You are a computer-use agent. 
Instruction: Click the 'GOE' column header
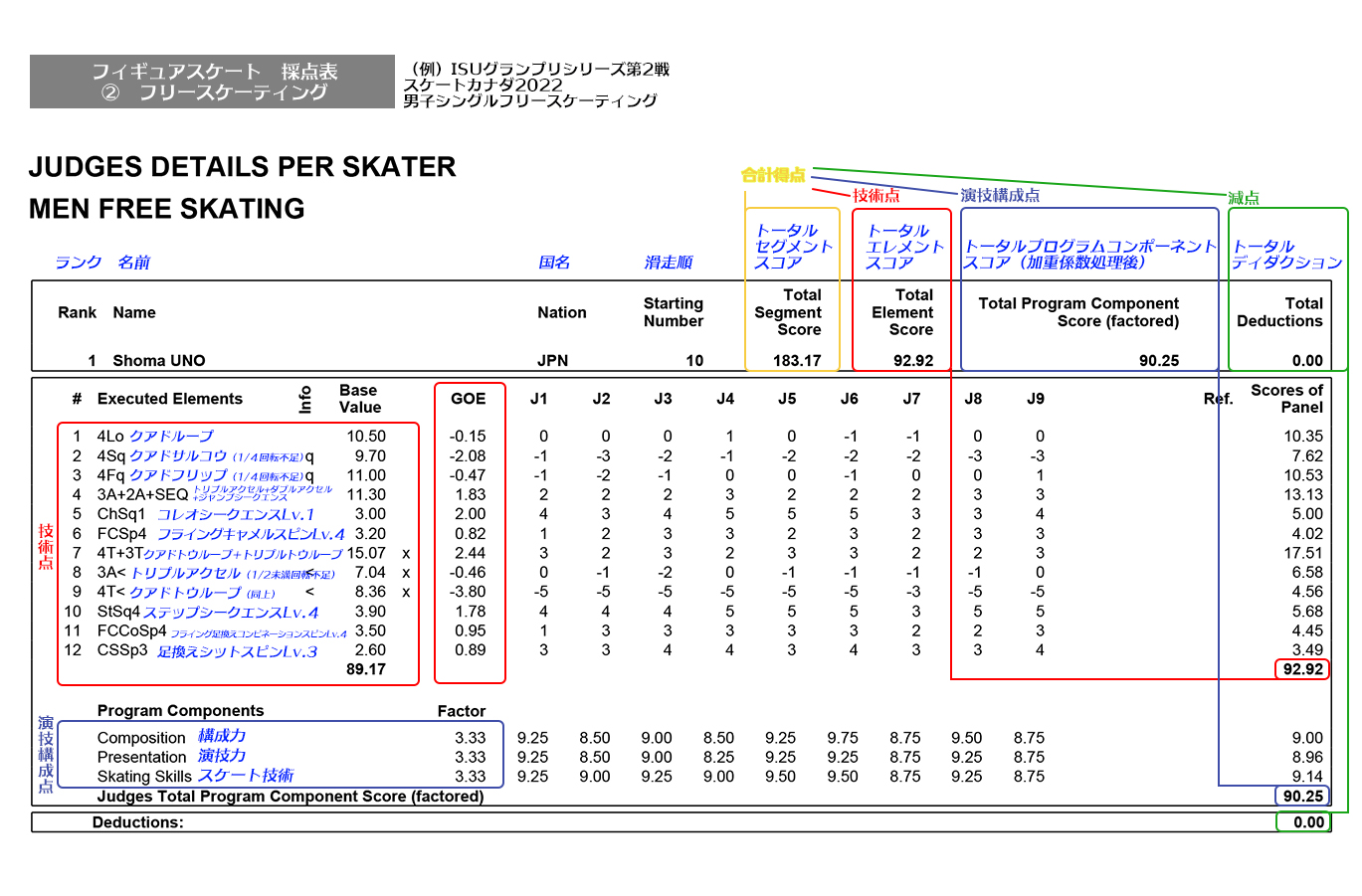click(x=469, y=399)
